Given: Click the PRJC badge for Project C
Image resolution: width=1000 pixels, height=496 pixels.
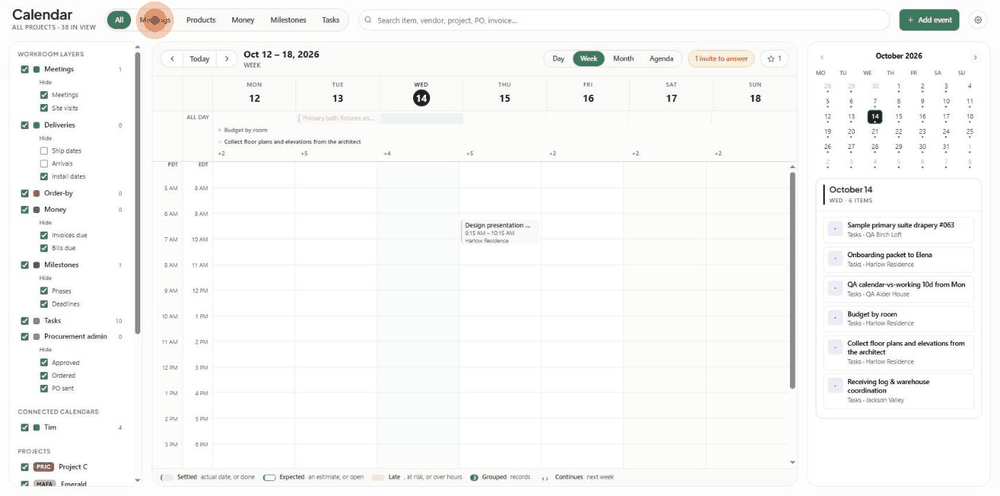Looking at the screenshot, I should tap(43, 467).
